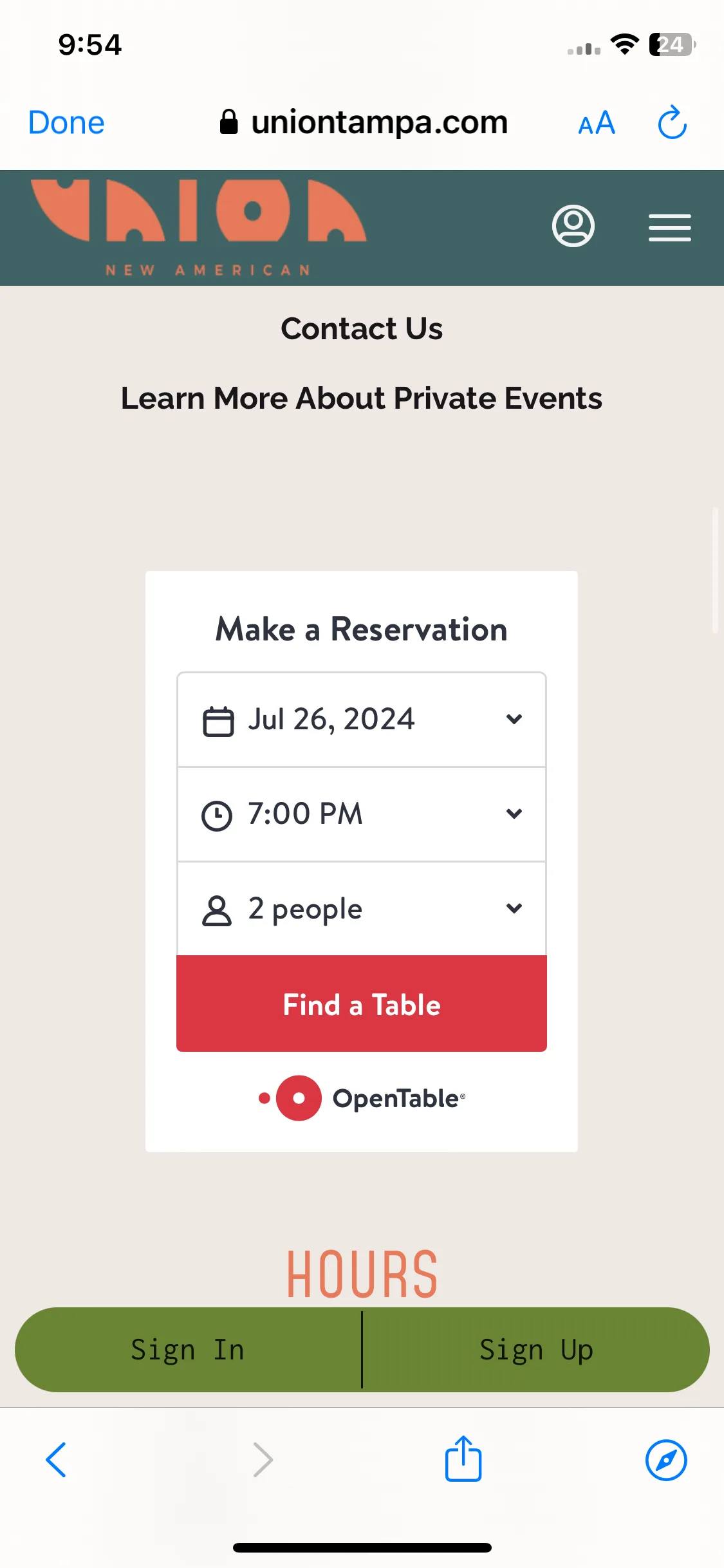Open the hamburger navigation menu
The width and height of the screenshot is (724, 1568).
tap(669, 228)
